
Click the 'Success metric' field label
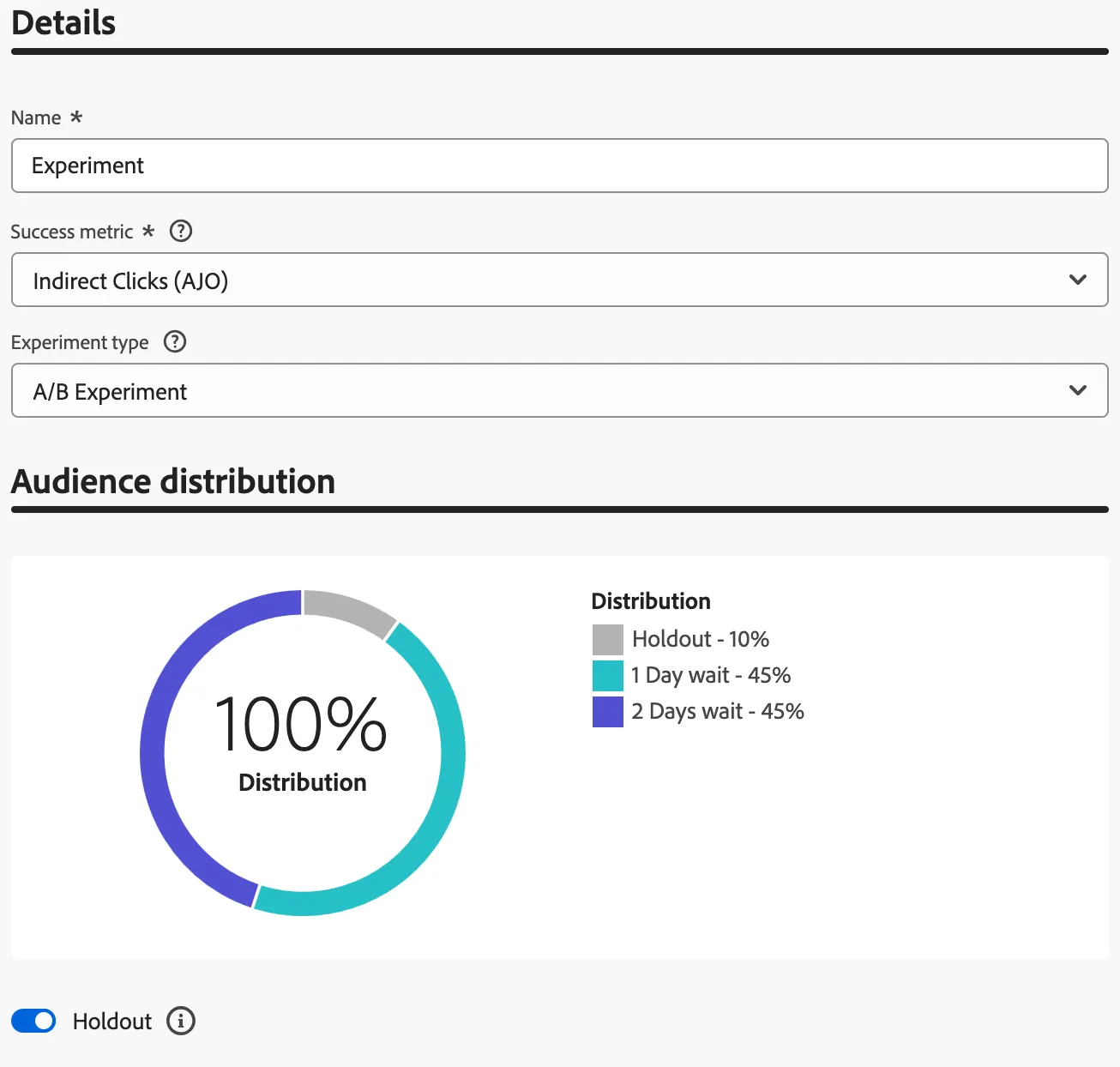(72, 232)
